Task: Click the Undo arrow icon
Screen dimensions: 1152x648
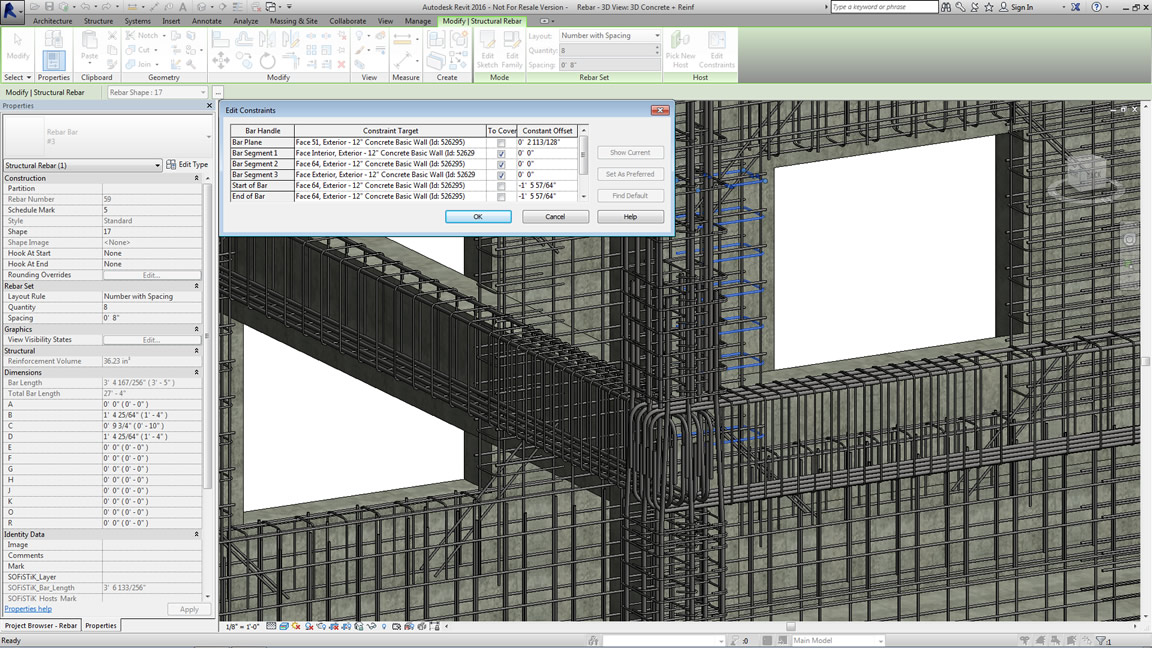Action: [85, 7]
